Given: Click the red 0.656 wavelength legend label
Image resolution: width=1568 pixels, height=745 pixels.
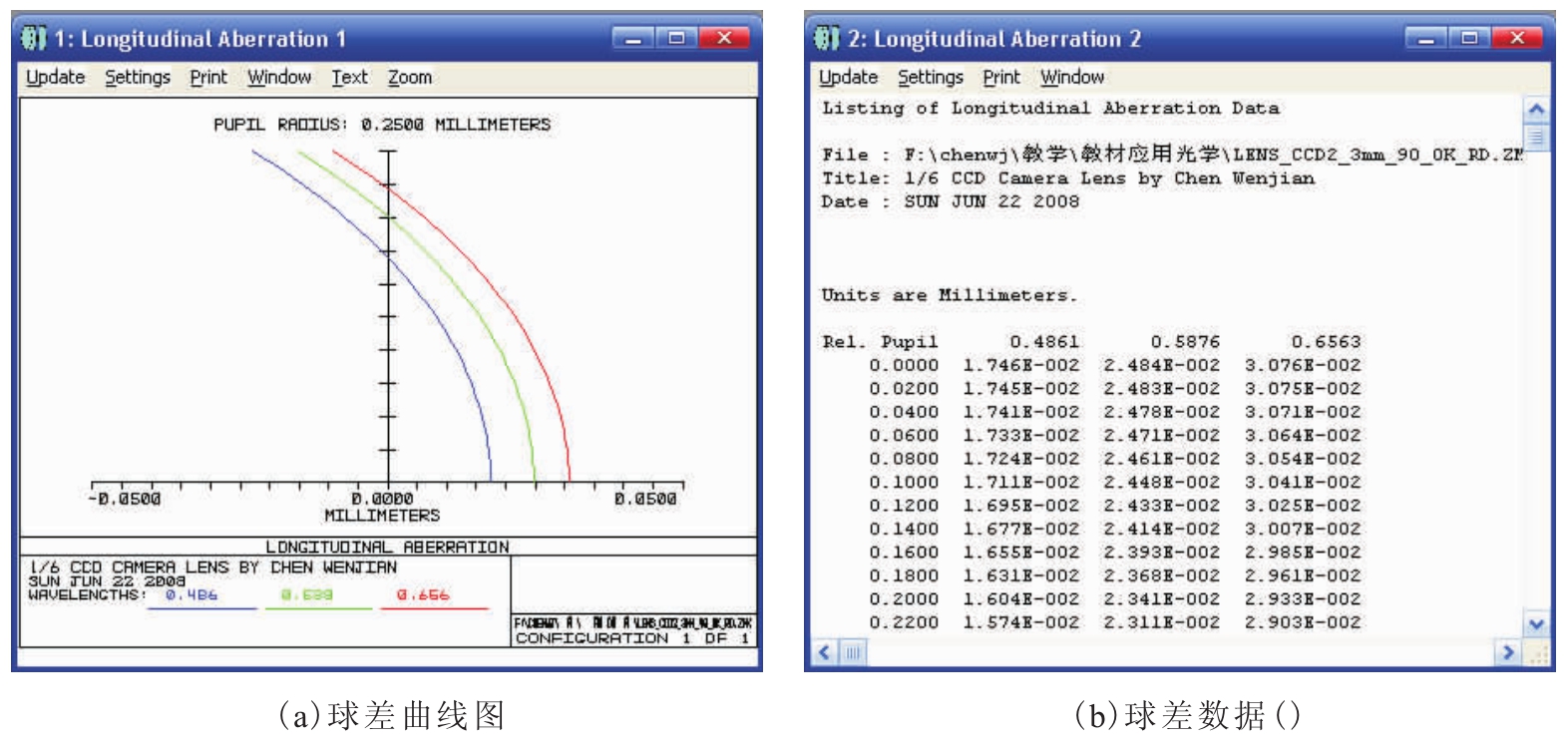Looking at the screenshot, I should [422, 594].
